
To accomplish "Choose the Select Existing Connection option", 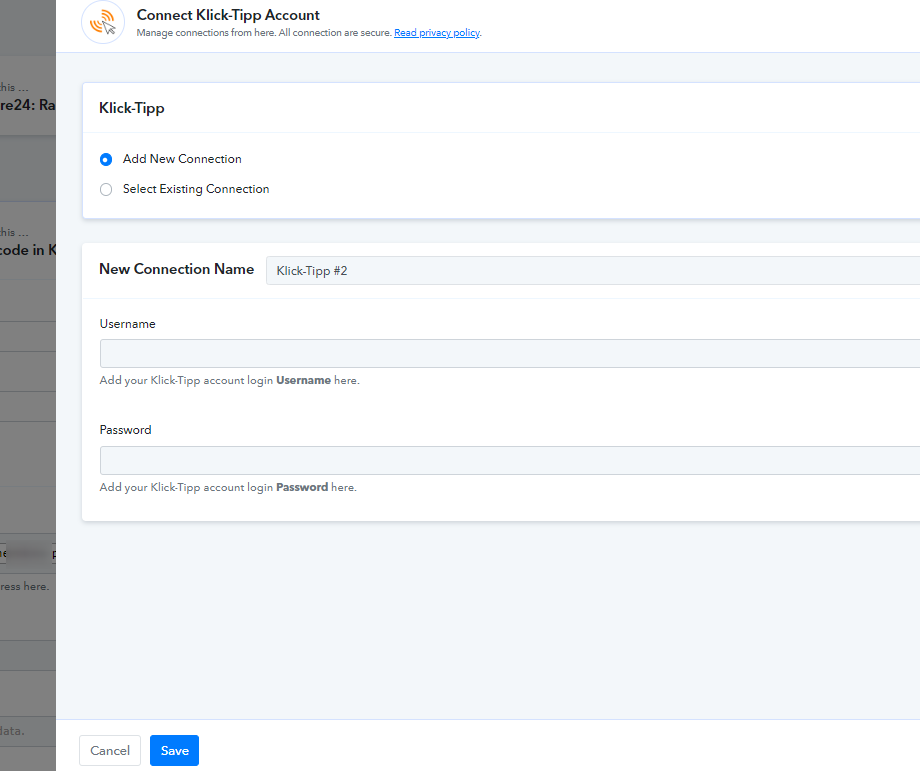I will (x=106, y=190).
